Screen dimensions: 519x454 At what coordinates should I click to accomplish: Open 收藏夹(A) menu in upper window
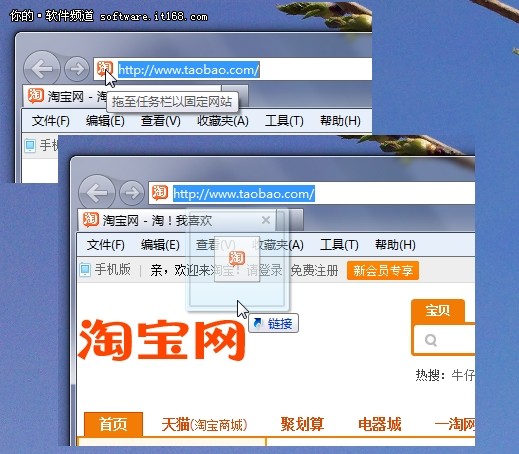point(223,121)
